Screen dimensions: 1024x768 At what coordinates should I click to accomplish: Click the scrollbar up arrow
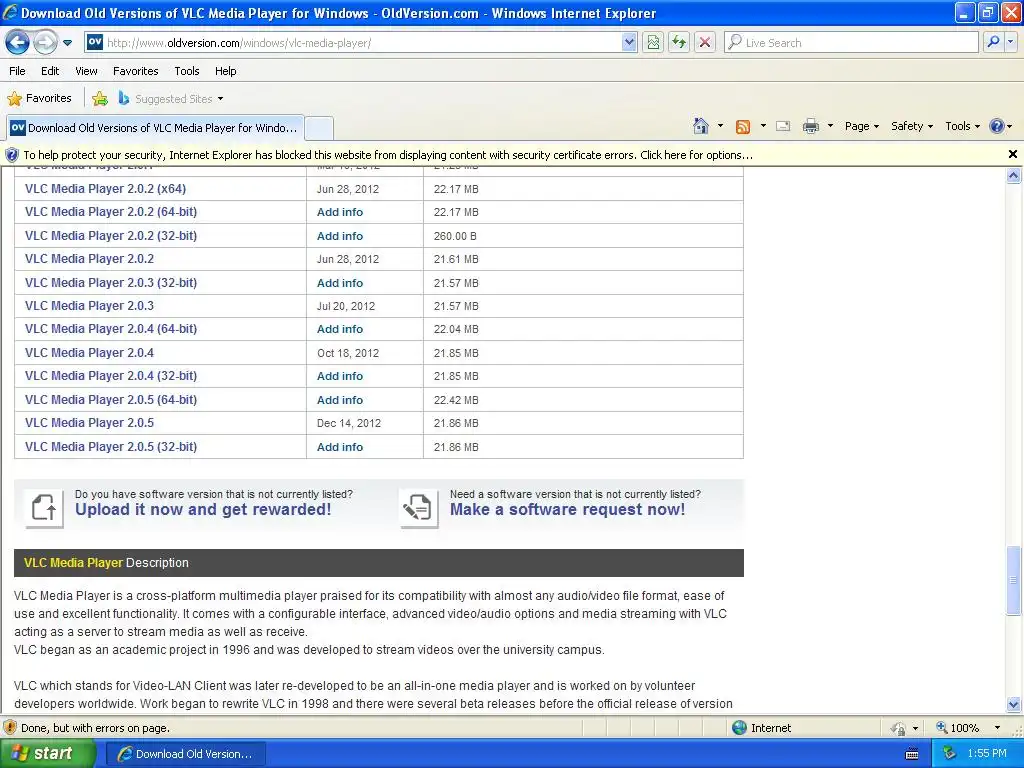tap(1014, 175)
